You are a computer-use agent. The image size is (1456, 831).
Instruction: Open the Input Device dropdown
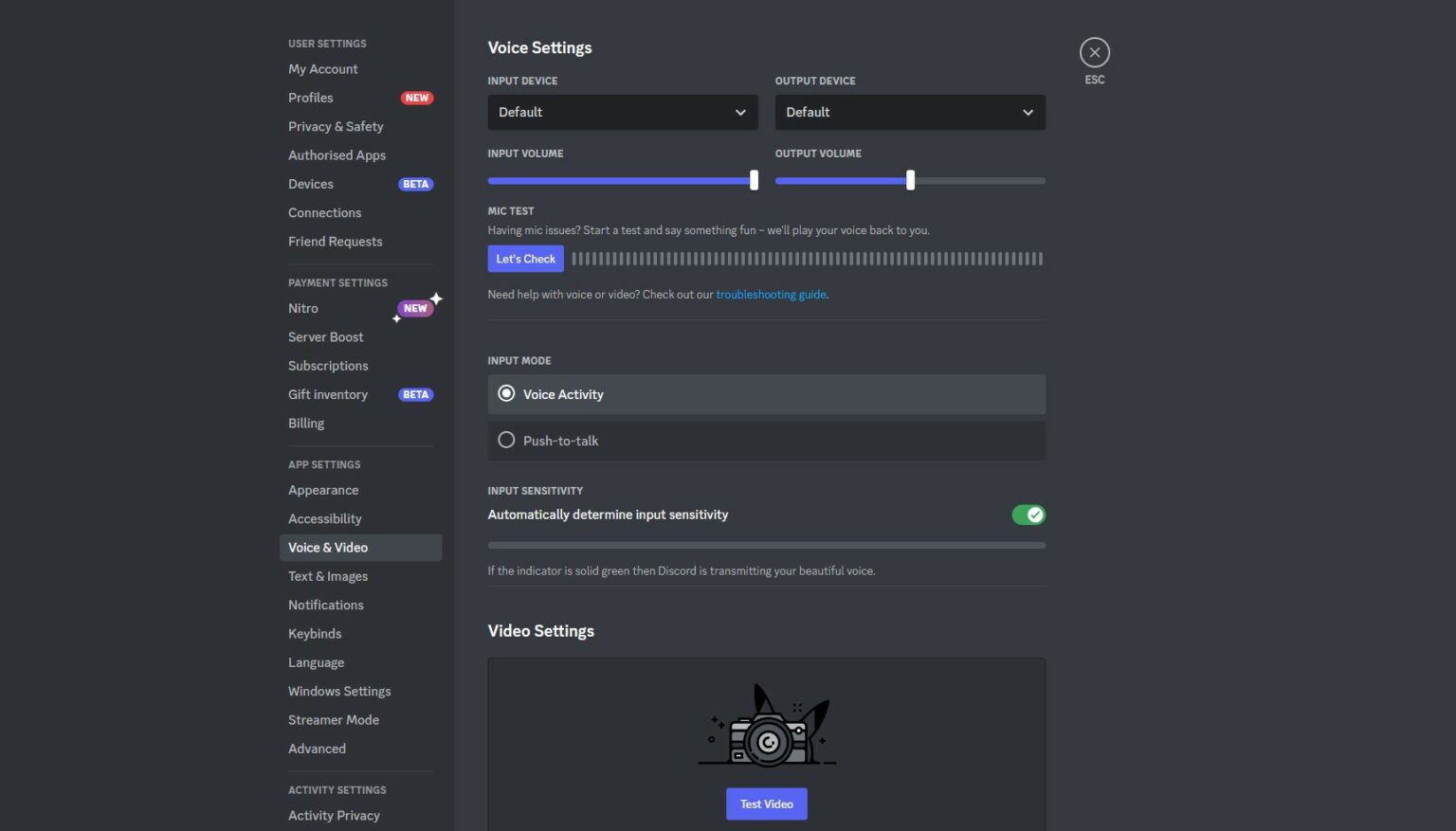coord(622,112)
